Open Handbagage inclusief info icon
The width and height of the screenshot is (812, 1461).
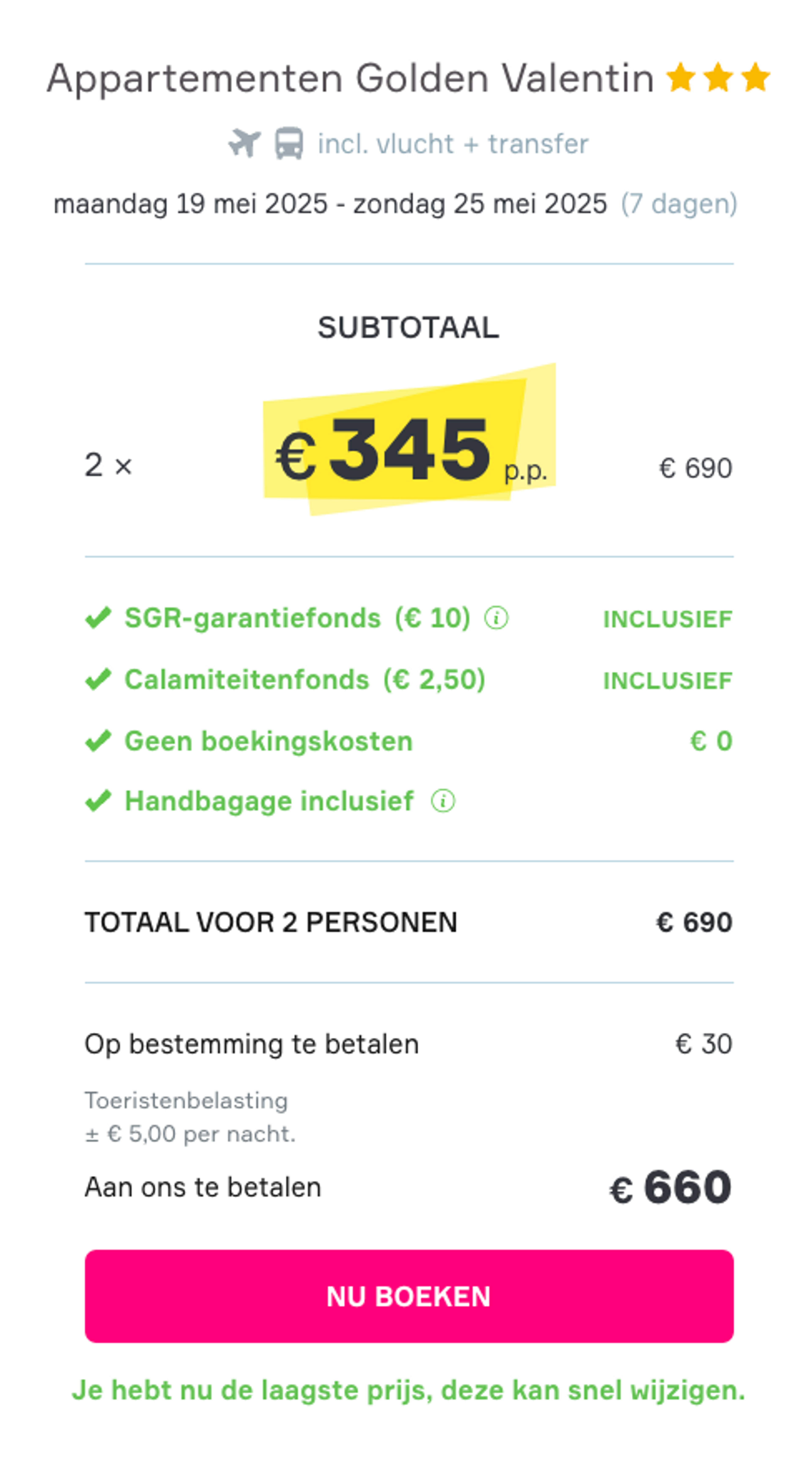[443, 801]
